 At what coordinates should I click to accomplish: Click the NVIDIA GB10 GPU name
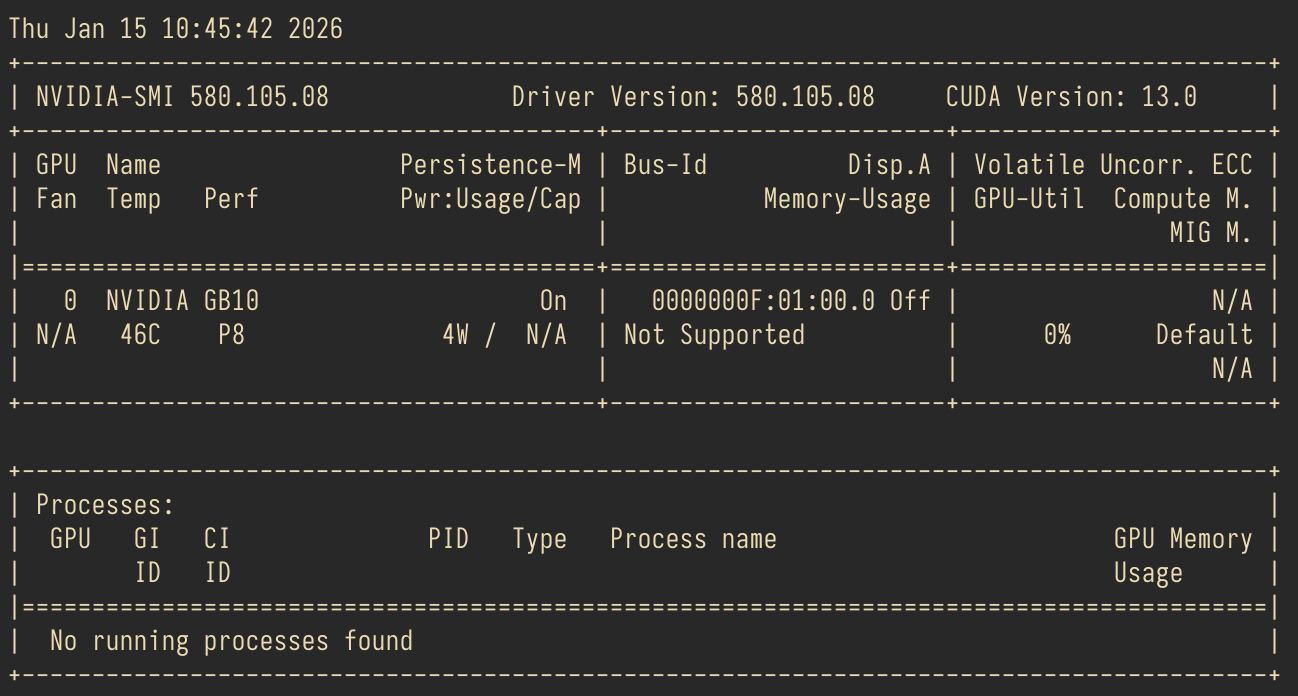click(x=182, y=301)
